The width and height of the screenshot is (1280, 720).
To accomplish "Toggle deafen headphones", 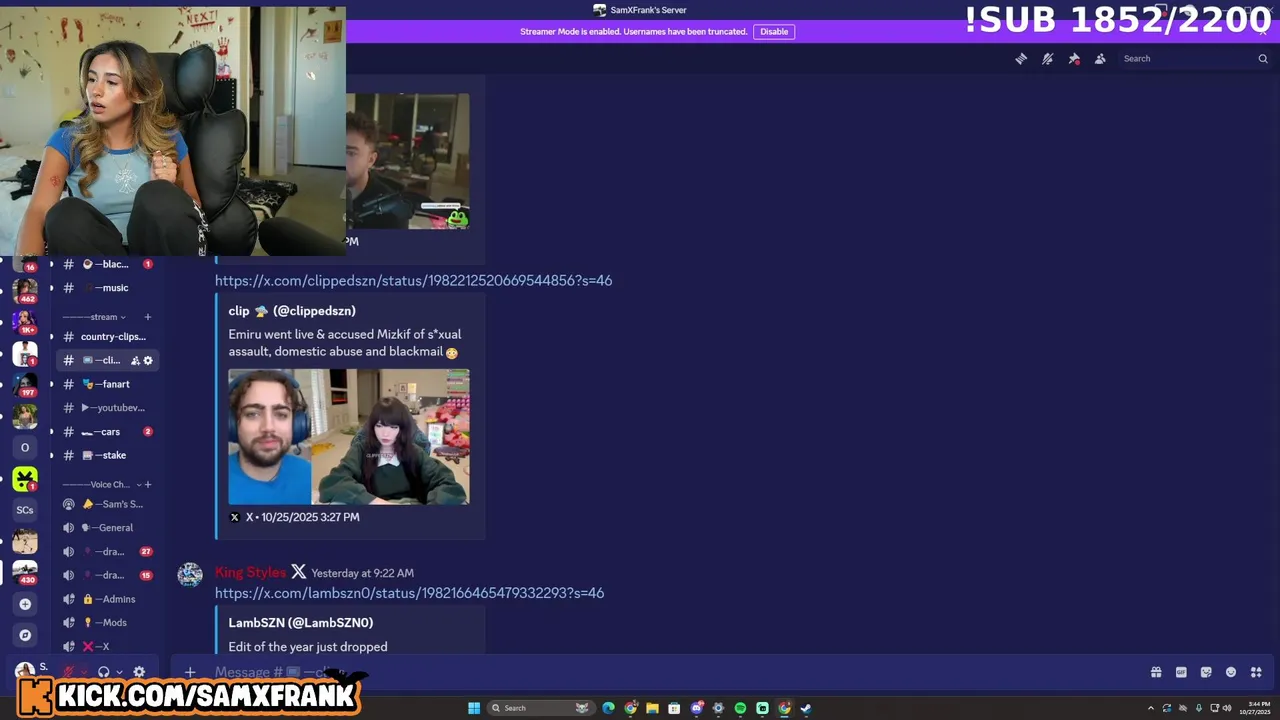I will (x=103, y=672).
